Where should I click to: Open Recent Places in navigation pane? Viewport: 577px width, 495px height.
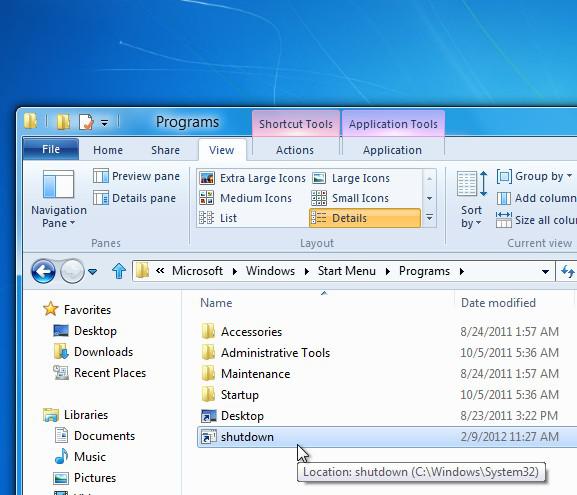pyautogui.click(x=99, y=372)
